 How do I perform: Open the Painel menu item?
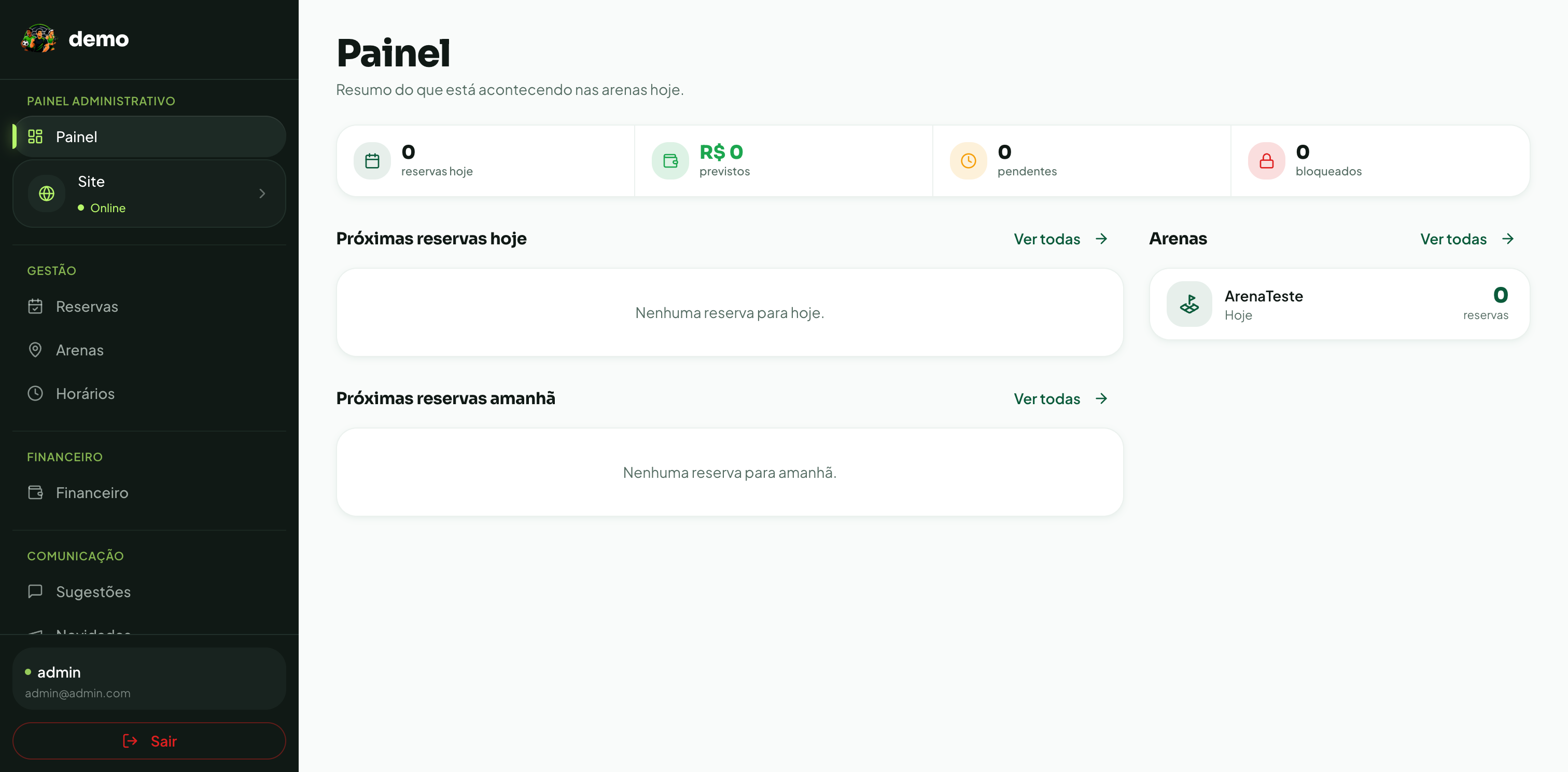click(x=149, y=136)
